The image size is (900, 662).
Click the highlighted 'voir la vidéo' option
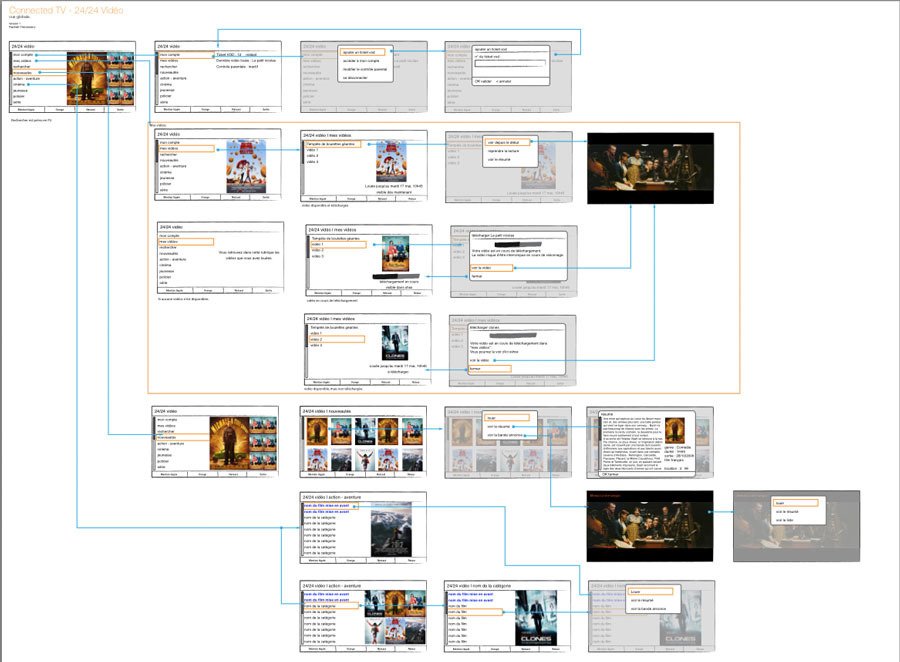(490, 268)
